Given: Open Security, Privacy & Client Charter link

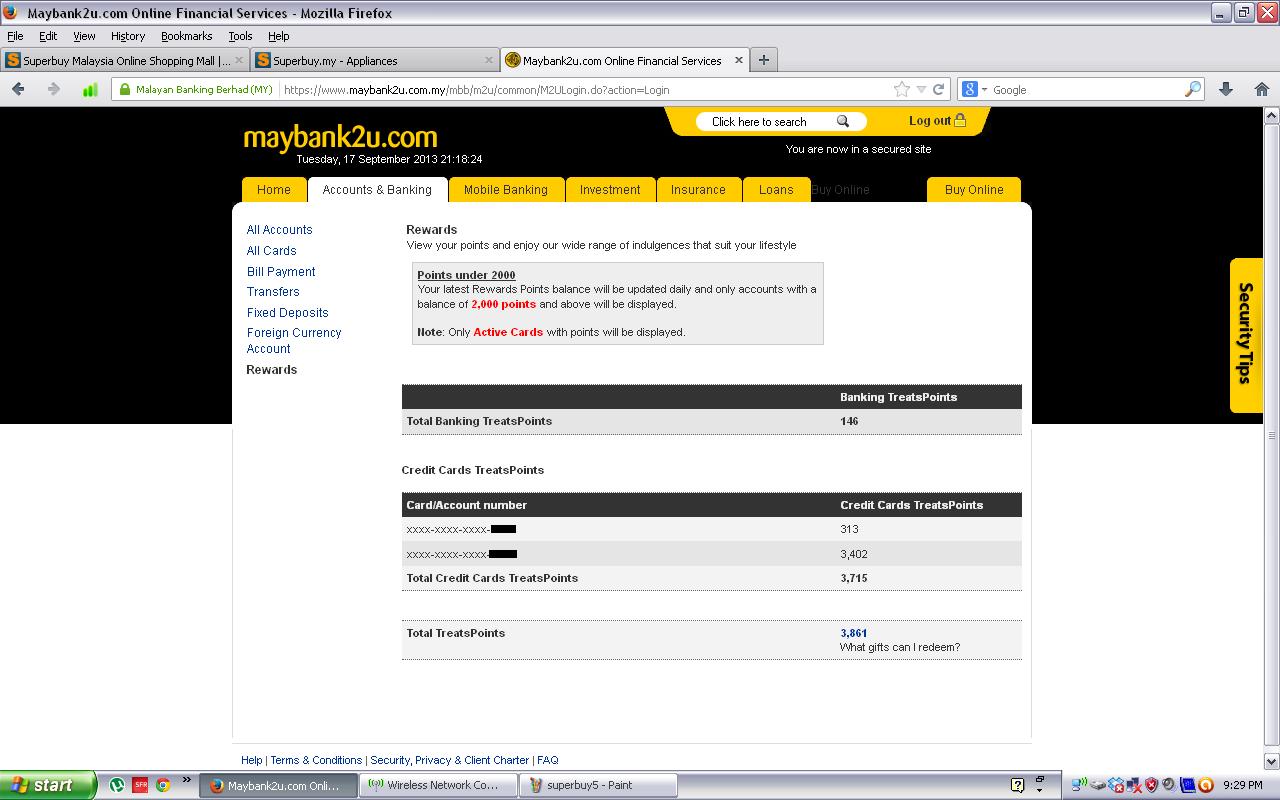Looking at the screenshot, I should (450, 760).
